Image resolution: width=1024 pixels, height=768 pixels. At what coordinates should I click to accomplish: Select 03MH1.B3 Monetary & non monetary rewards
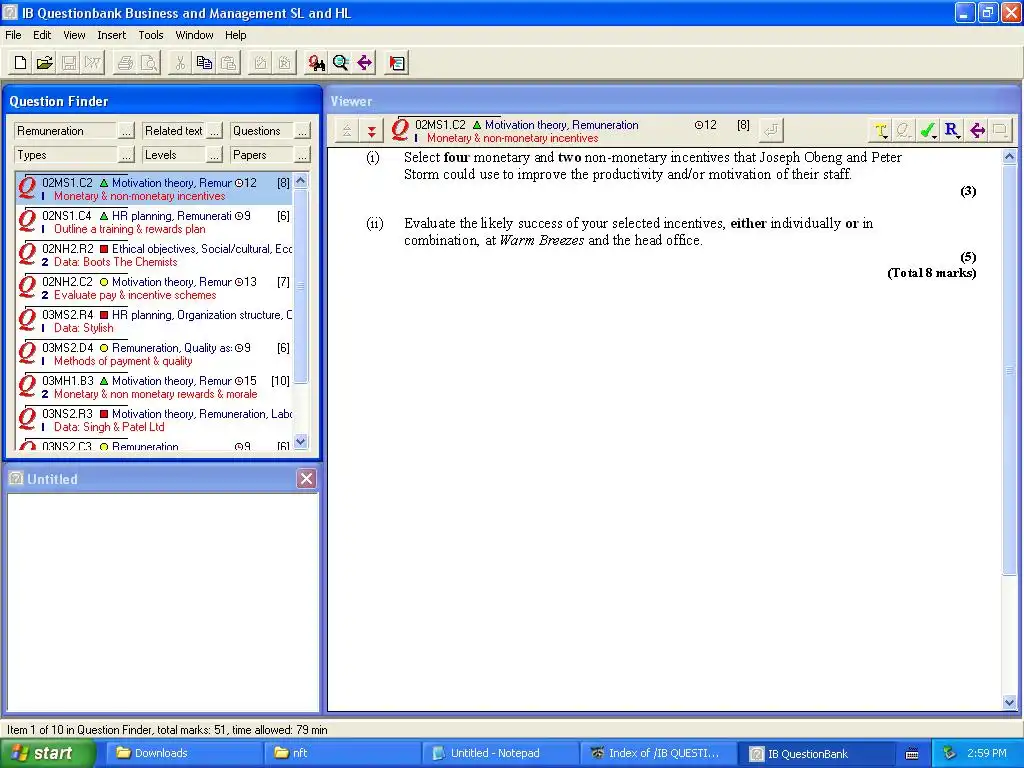(154, 387)
